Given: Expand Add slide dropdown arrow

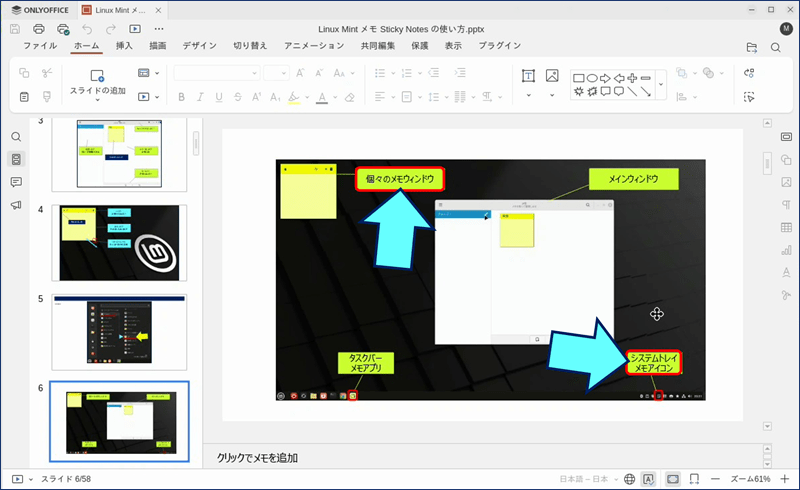Looking at the screenshot, I should (x=97, y=100).
